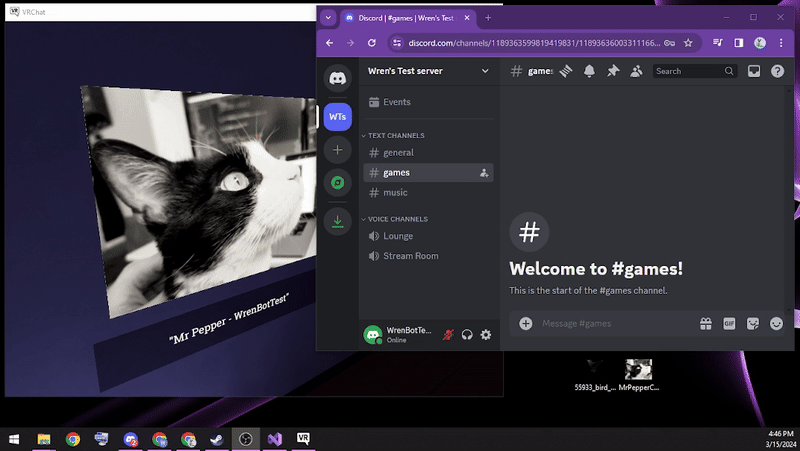Image resolution: width=800 pixels, height=451 pixels.
Task: Click the Chrome forward arrow
Action: [351, 43]
